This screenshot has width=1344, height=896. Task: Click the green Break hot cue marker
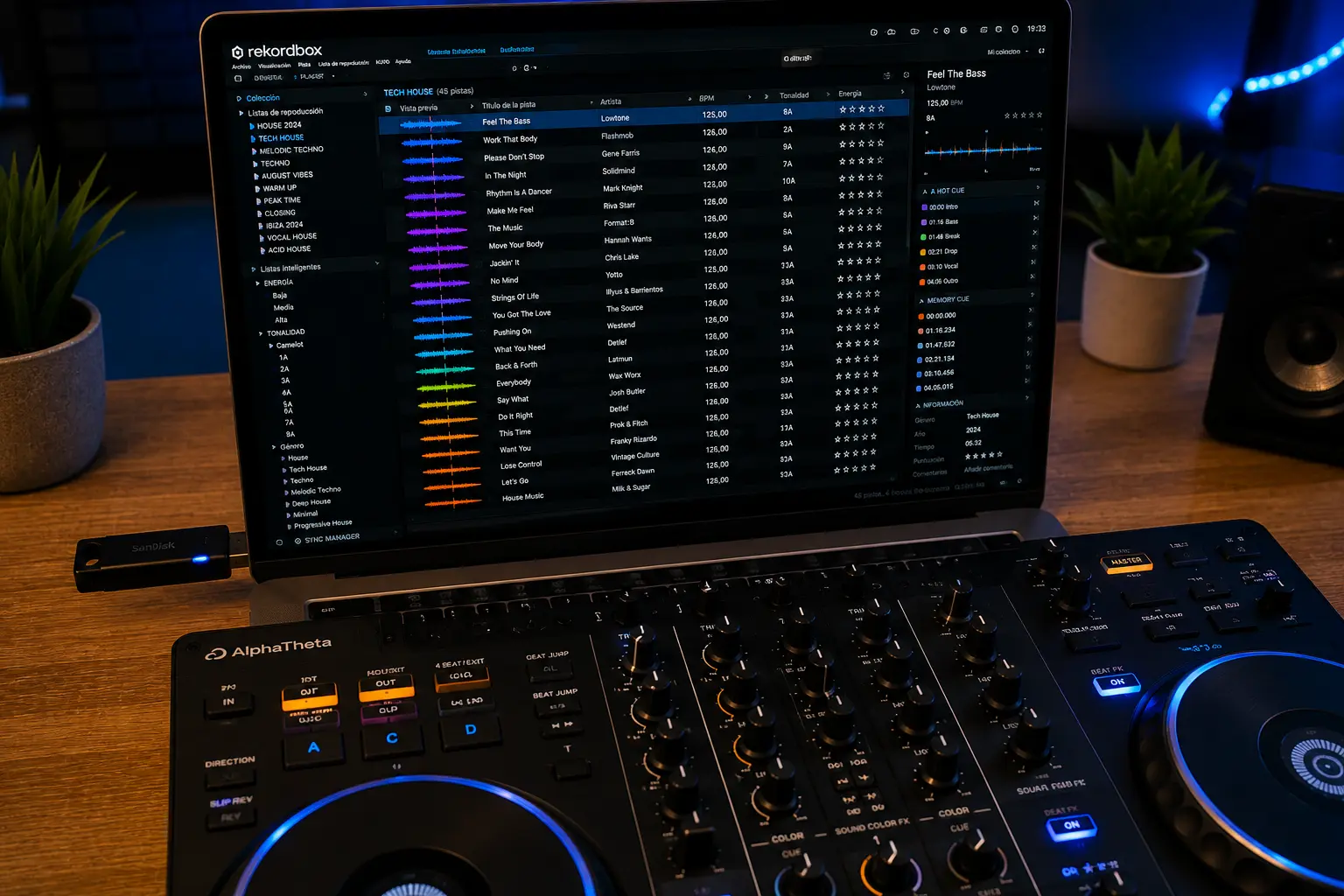(x=923, y=236)
